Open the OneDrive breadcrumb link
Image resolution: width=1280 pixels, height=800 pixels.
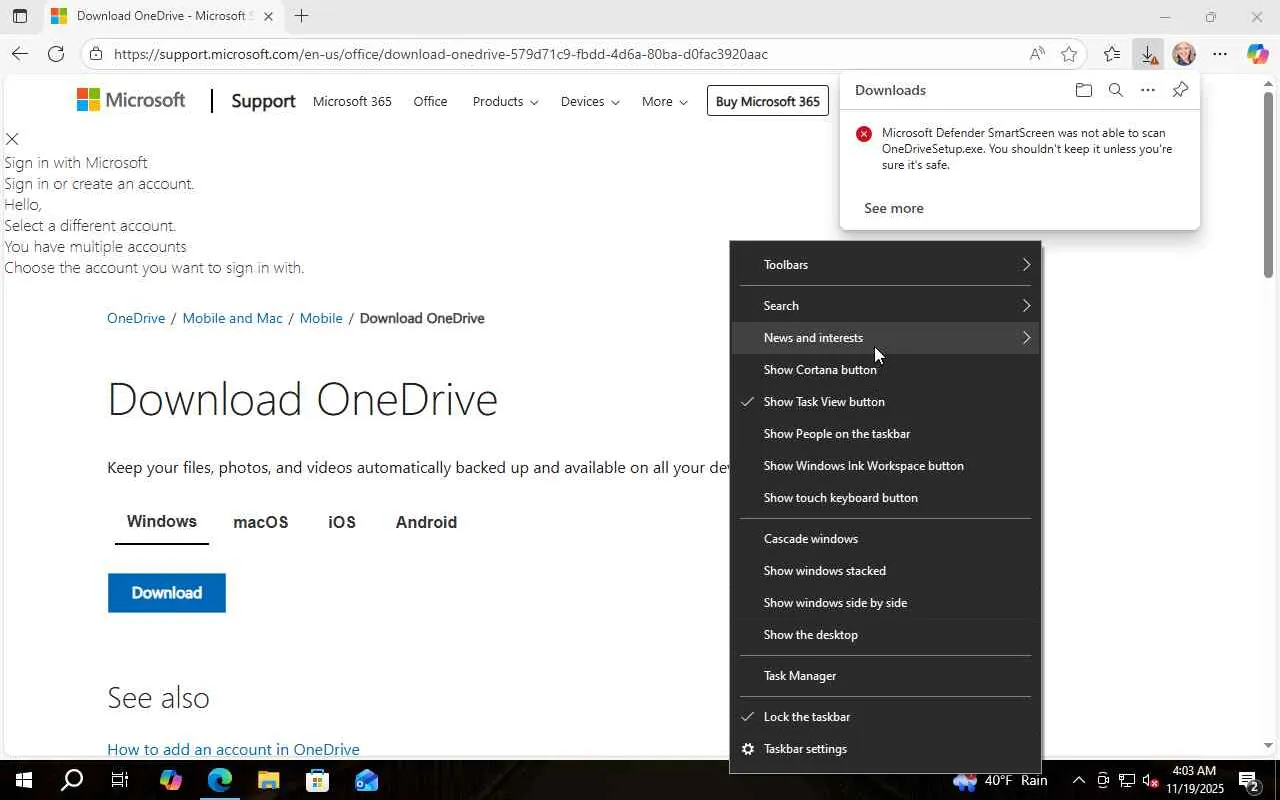click(x=136, y=318)
